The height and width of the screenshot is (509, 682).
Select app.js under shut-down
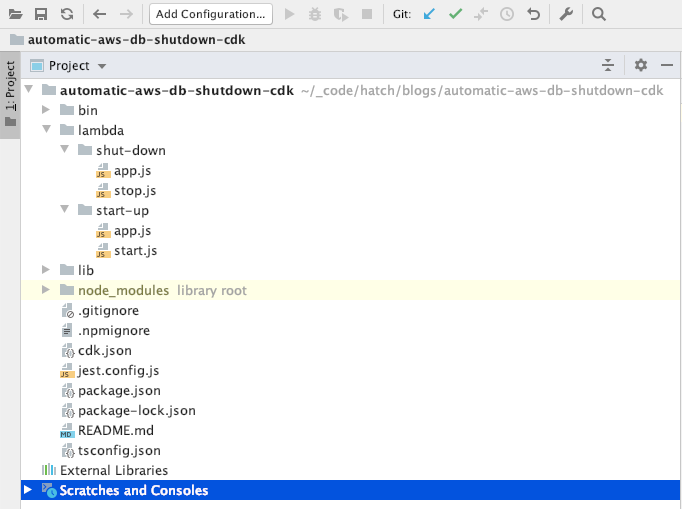[350, 171]
